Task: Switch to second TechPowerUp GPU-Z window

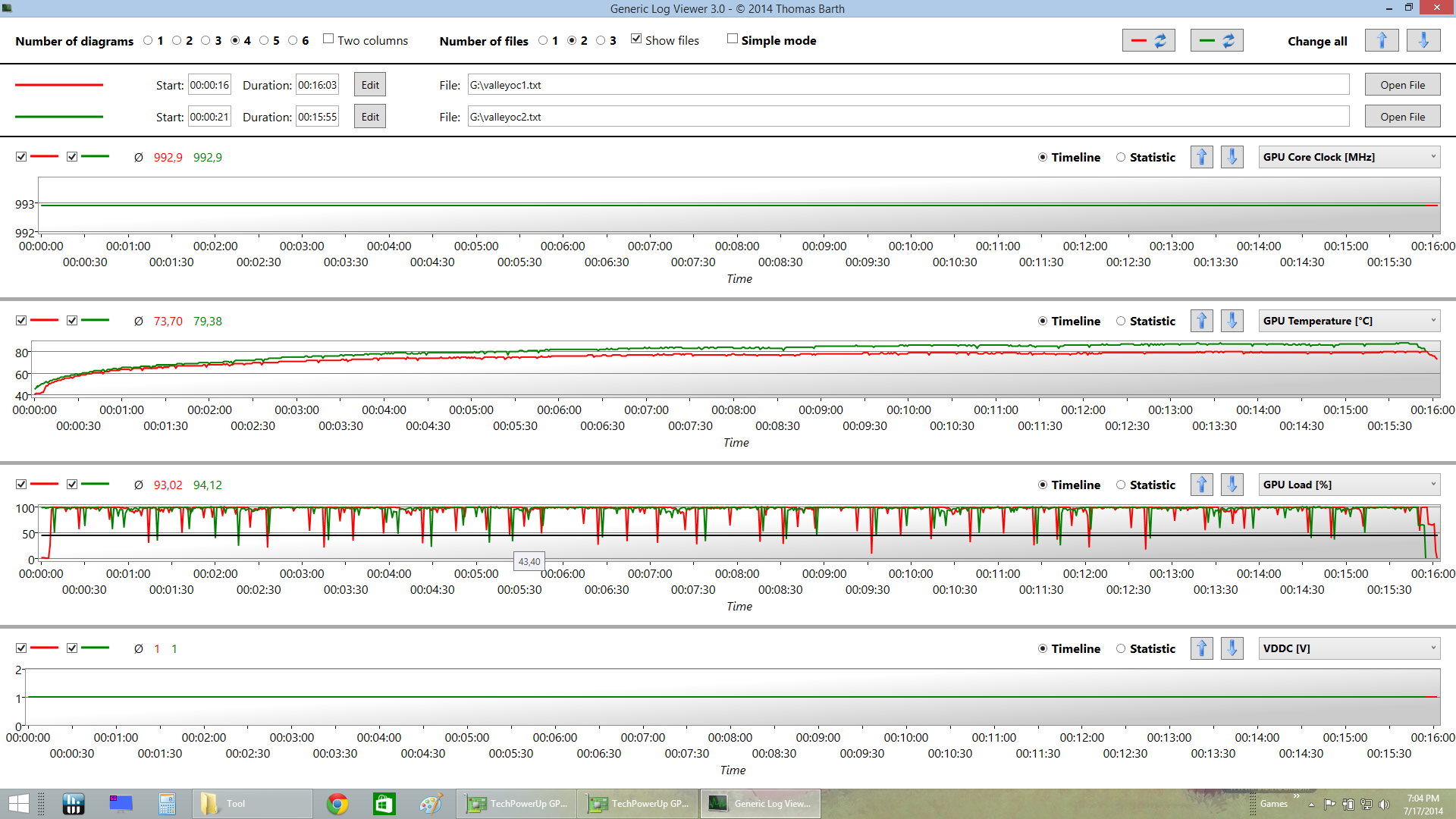Action: pyautogui.click(x=638, y=804)
